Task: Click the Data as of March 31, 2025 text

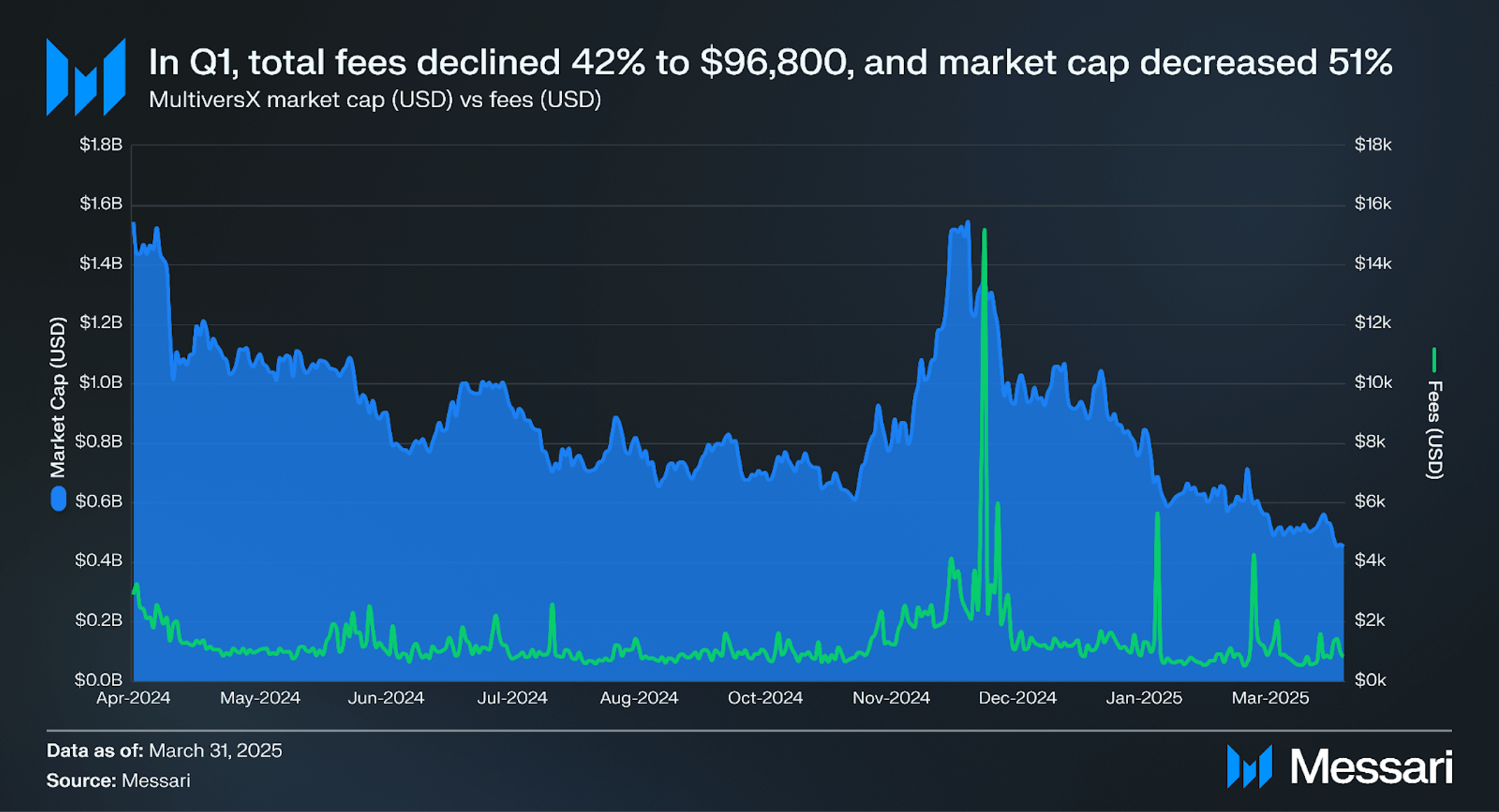Action: click(164, 750)
